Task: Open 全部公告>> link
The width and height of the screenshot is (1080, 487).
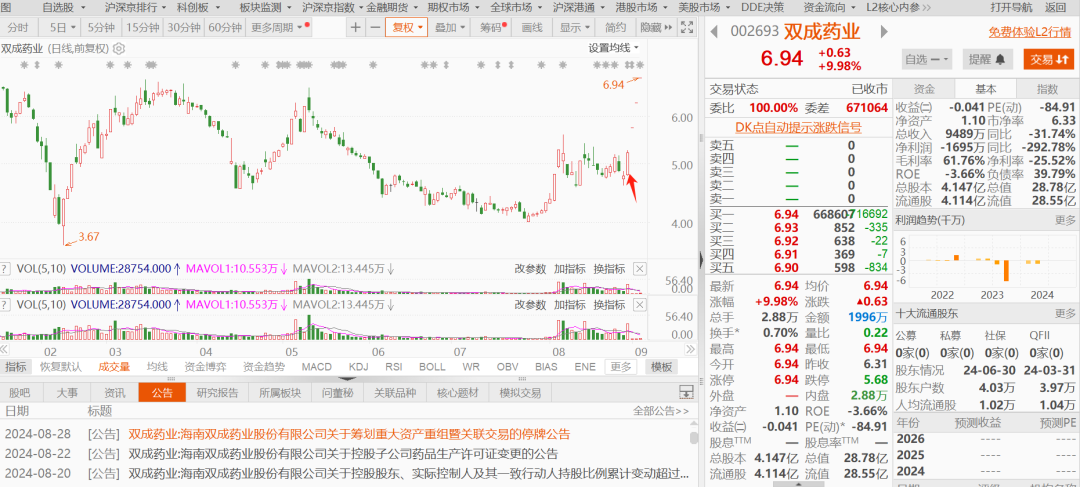Action: click(661, 411)
